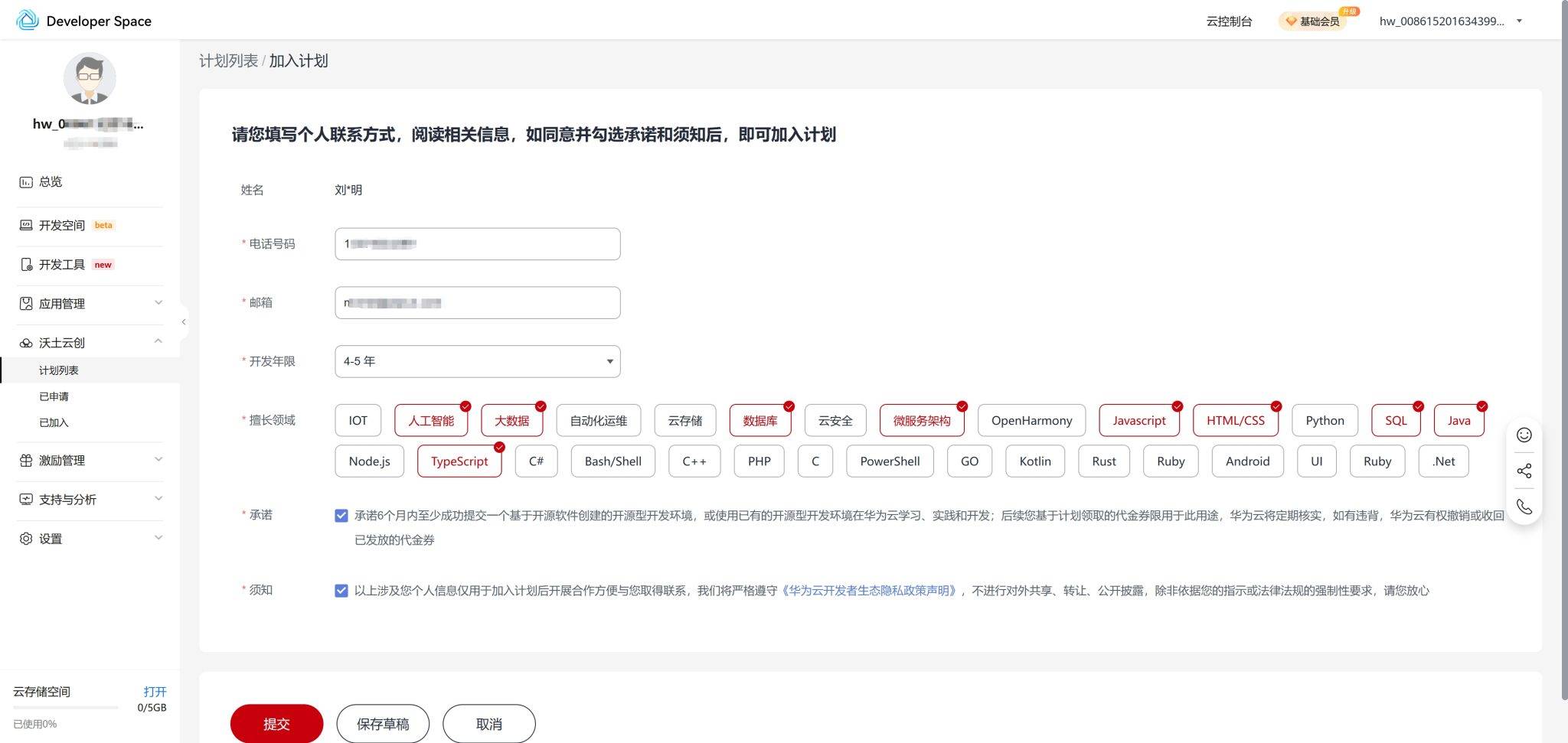Select the Python skill tag
Image resolution: width=1568 pixels, height=743 pixels.
1324,421
